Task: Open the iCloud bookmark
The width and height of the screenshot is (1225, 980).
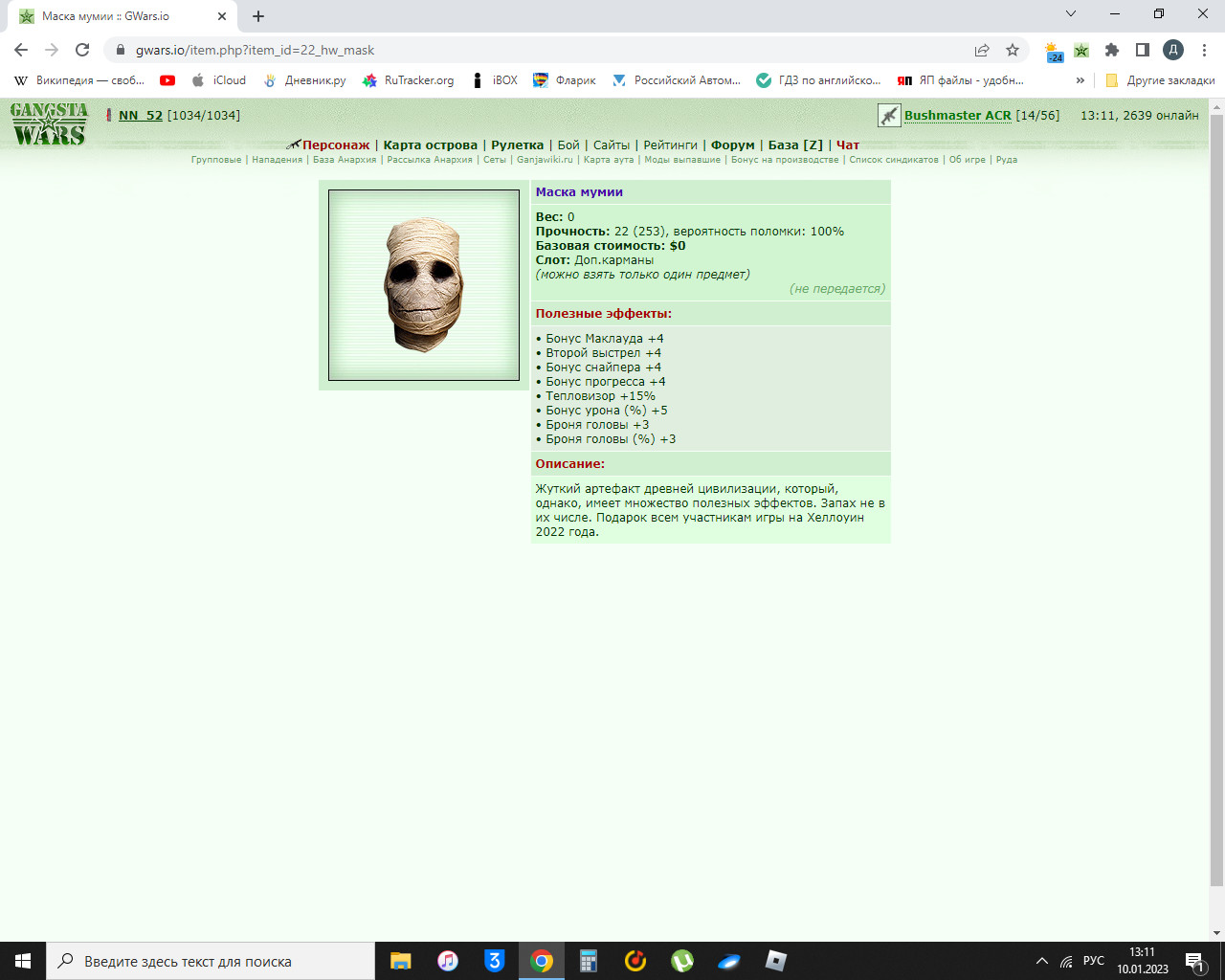Action: tap(219, 80)
